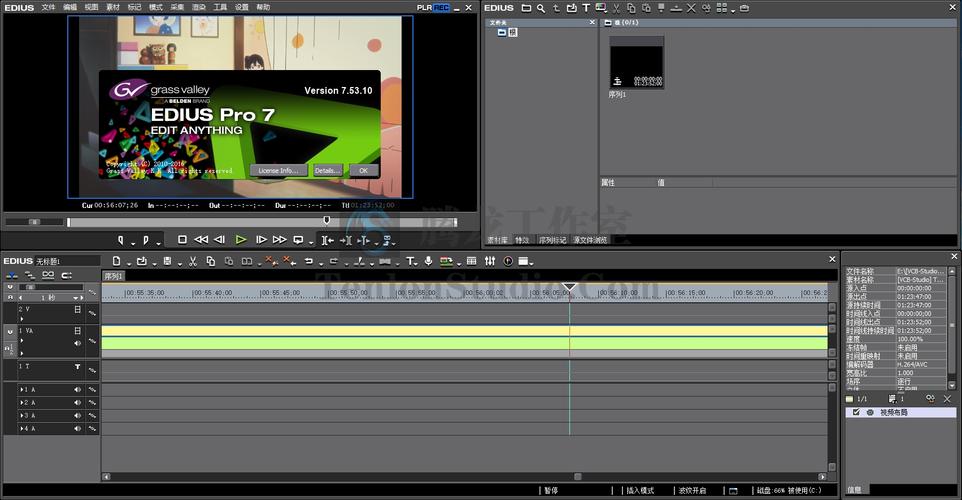
Task: Click the Add Title T icon in bin toolbar
Action: (x=585, y=8)
